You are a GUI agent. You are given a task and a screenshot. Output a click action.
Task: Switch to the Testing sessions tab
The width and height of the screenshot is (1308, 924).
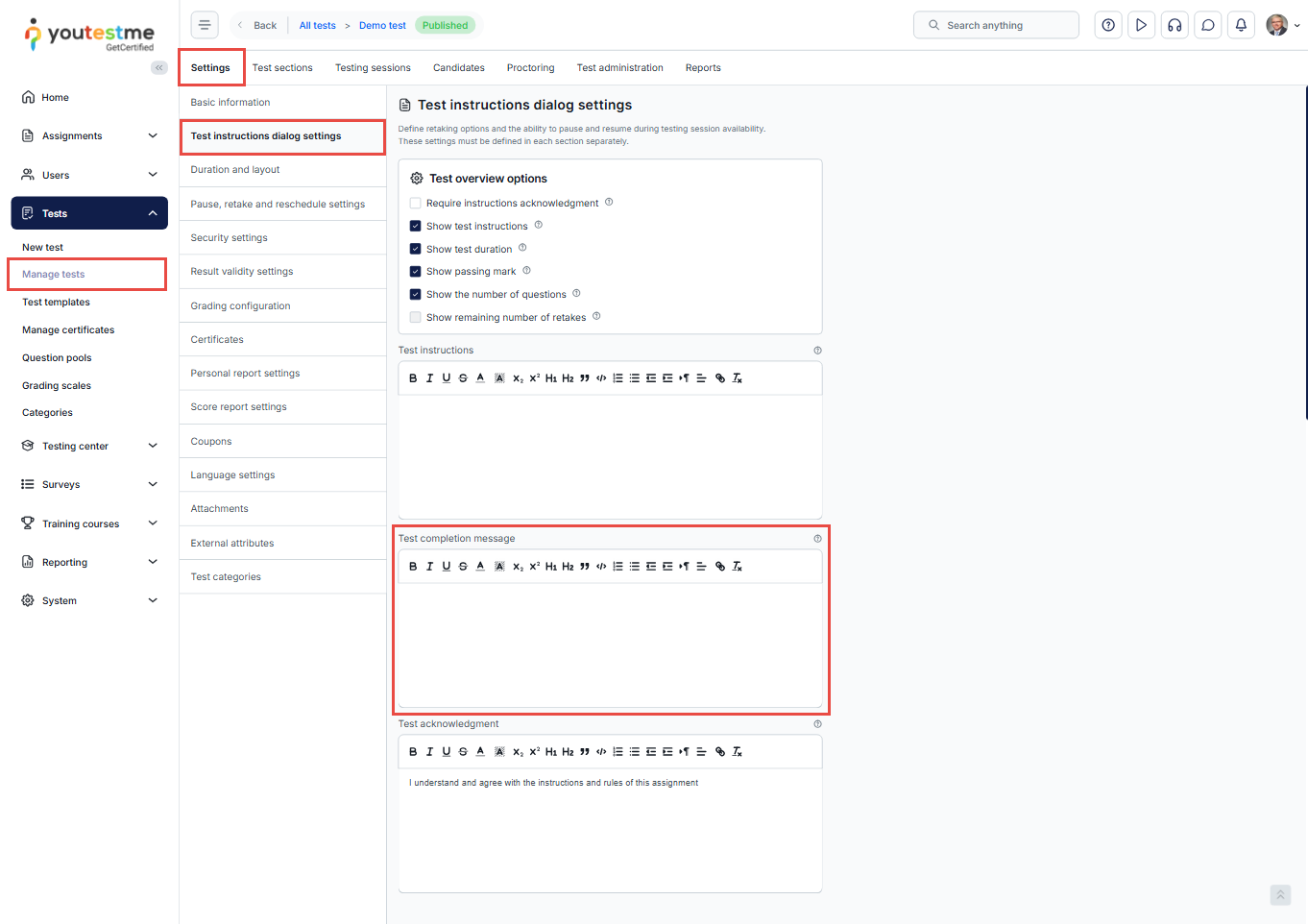point(373,68)
